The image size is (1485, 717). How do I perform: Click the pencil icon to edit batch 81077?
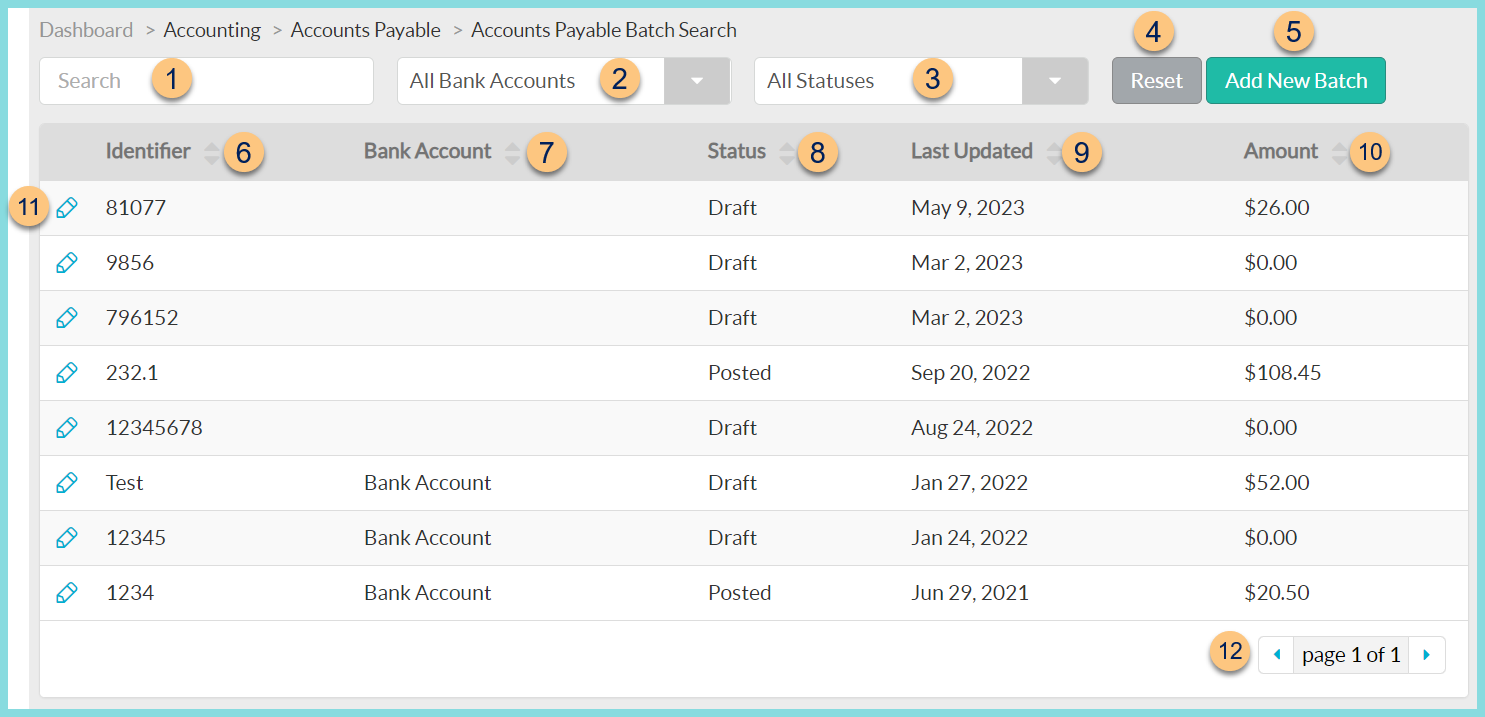click(67, 207)
